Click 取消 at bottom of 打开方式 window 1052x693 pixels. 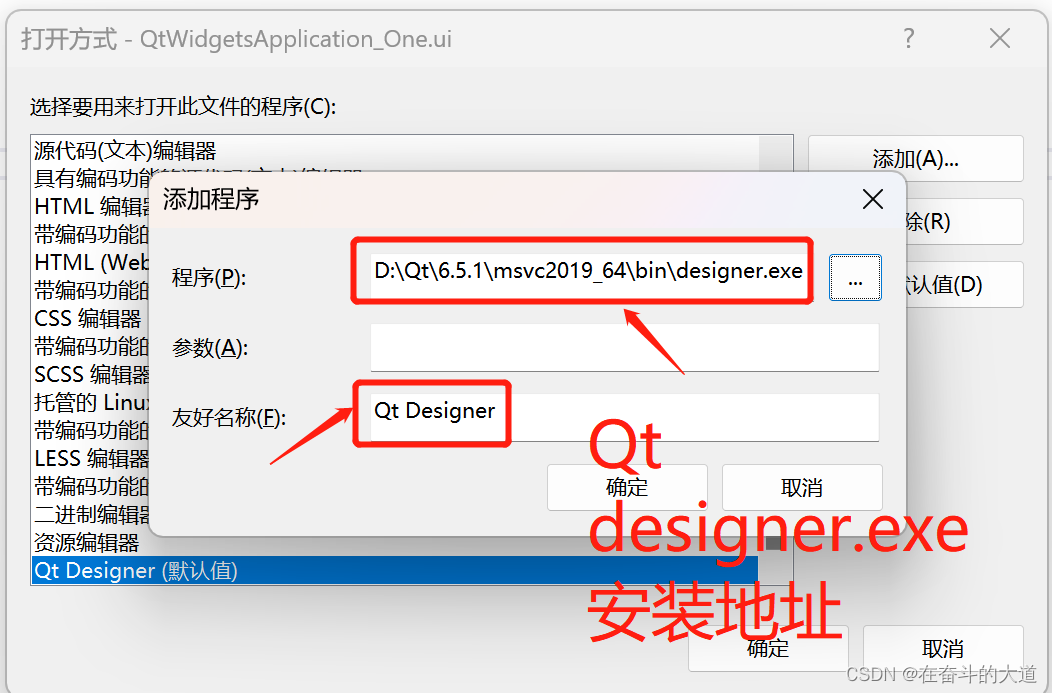pos(943,648)
